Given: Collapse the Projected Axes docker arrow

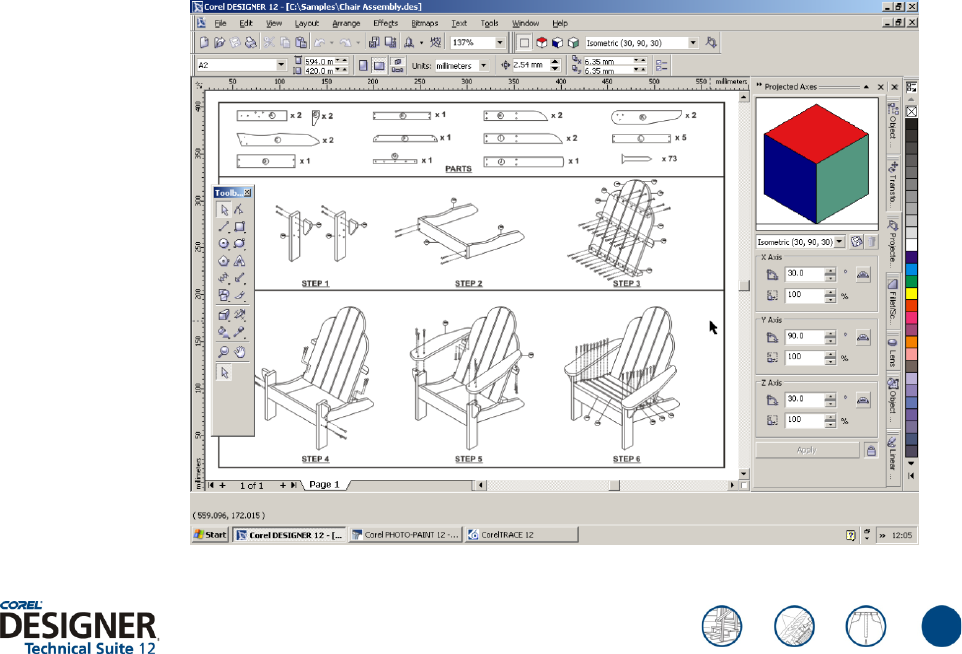Looking at the screenshot, I should tap(866, 87).
